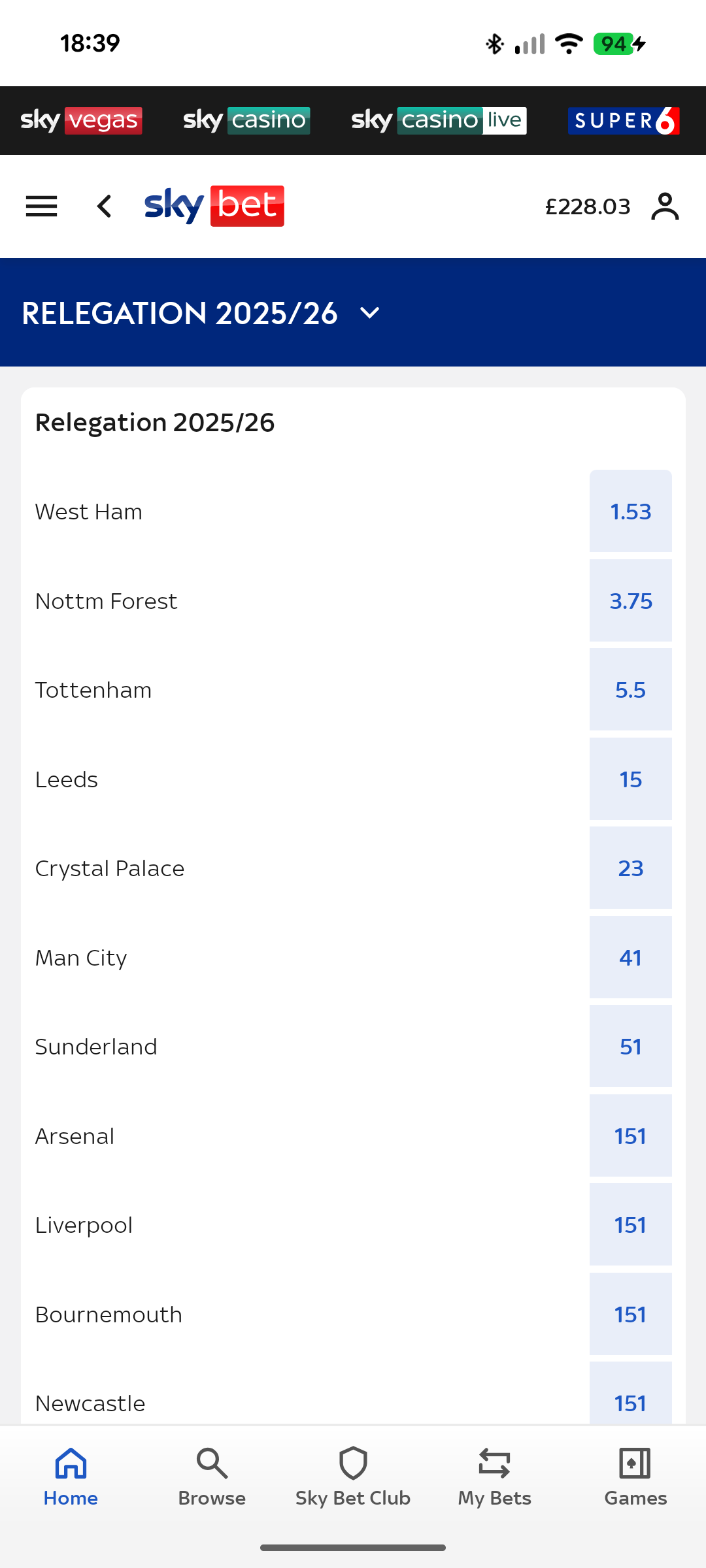Expand the Relegation 2025/26 dropdown chevron
Screen dimensions: 706x1568
(x=370, y=313)
